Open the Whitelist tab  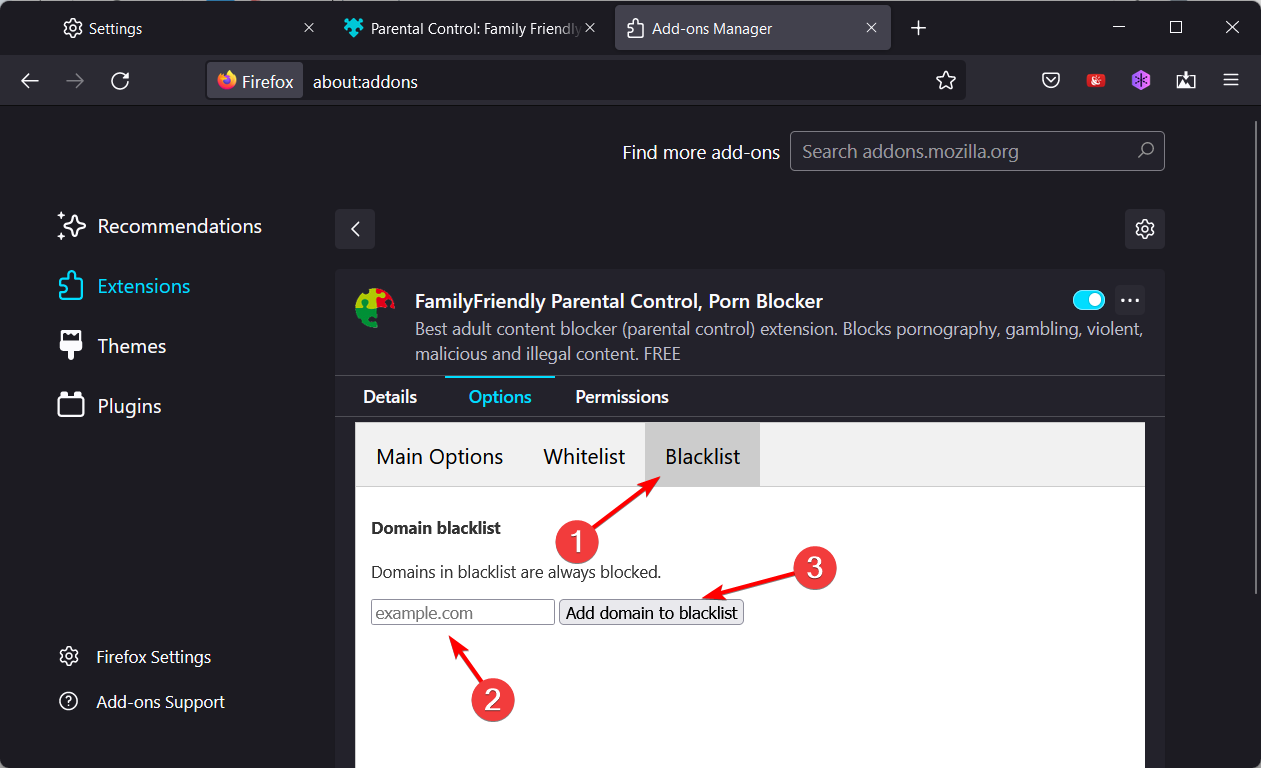(x=584, y=457)
